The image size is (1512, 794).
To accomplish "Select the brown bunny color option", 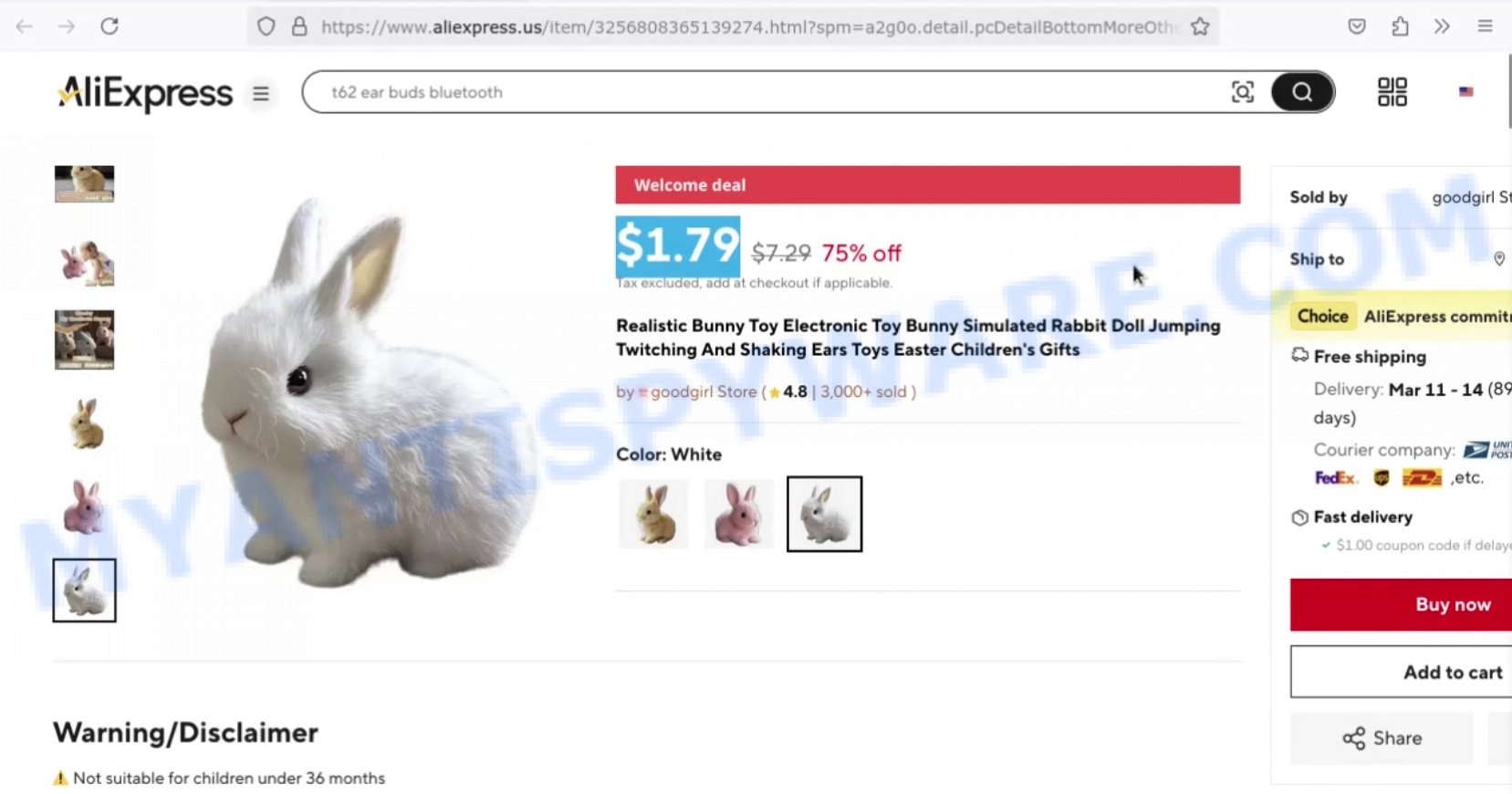I will coord(653,514).
